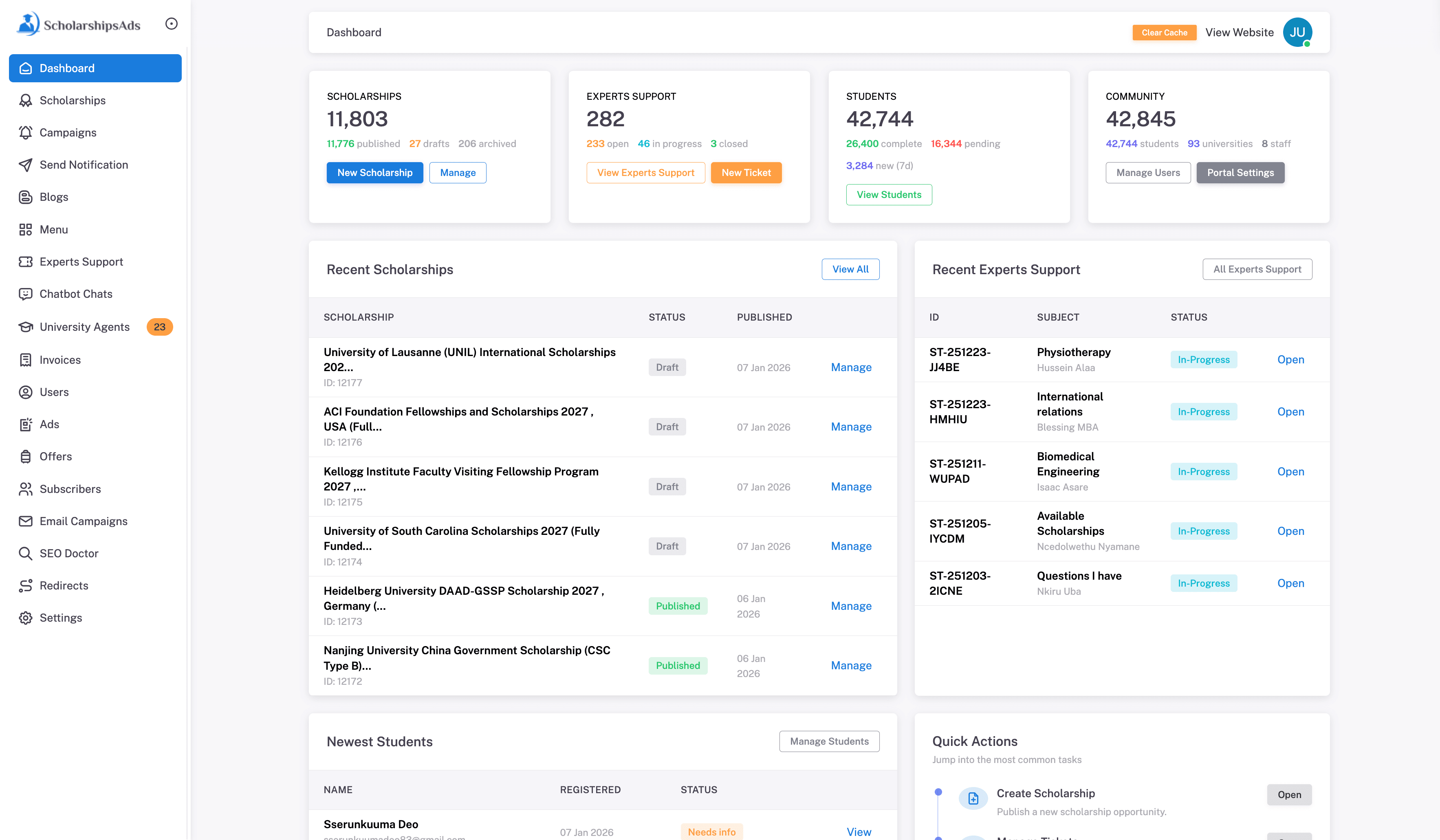Click the University Agents graduation cap icon
Image resolution: width=1440 pixels, height=840 pixels.
(x=26, y=327)
